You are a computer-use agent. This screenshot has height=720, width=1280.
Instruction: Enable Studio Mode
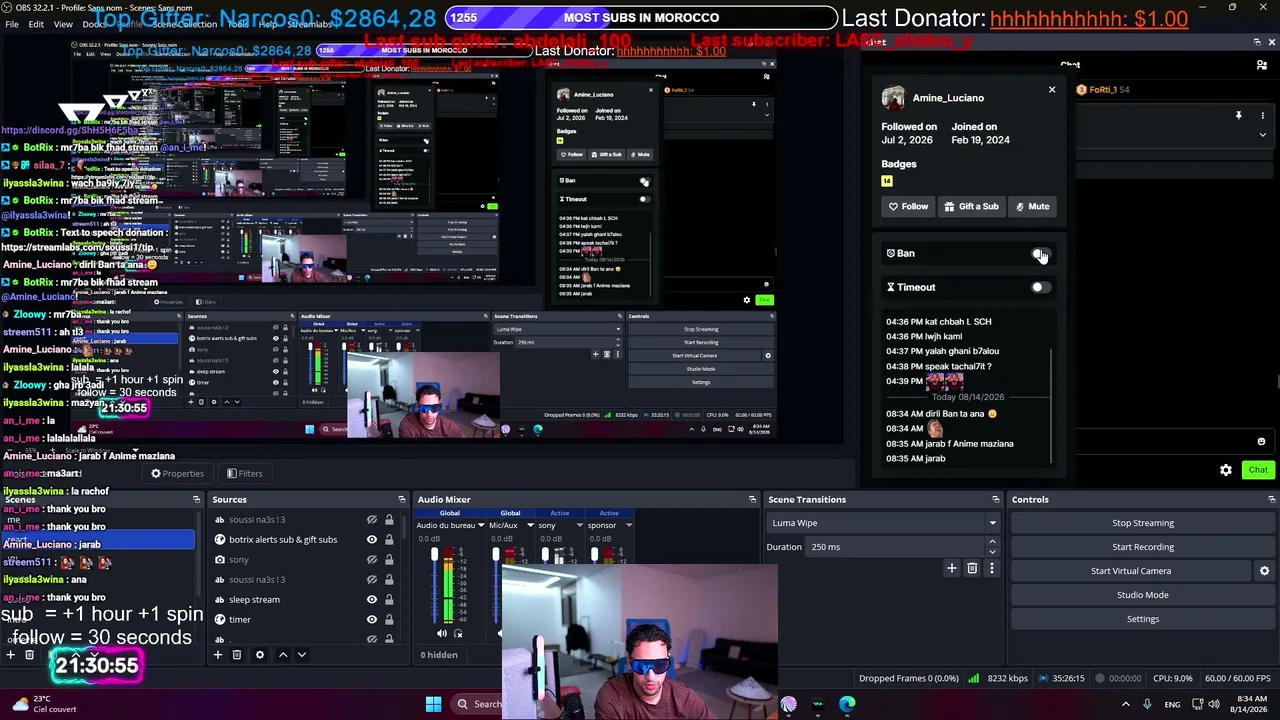click(x=1143, y=595)
